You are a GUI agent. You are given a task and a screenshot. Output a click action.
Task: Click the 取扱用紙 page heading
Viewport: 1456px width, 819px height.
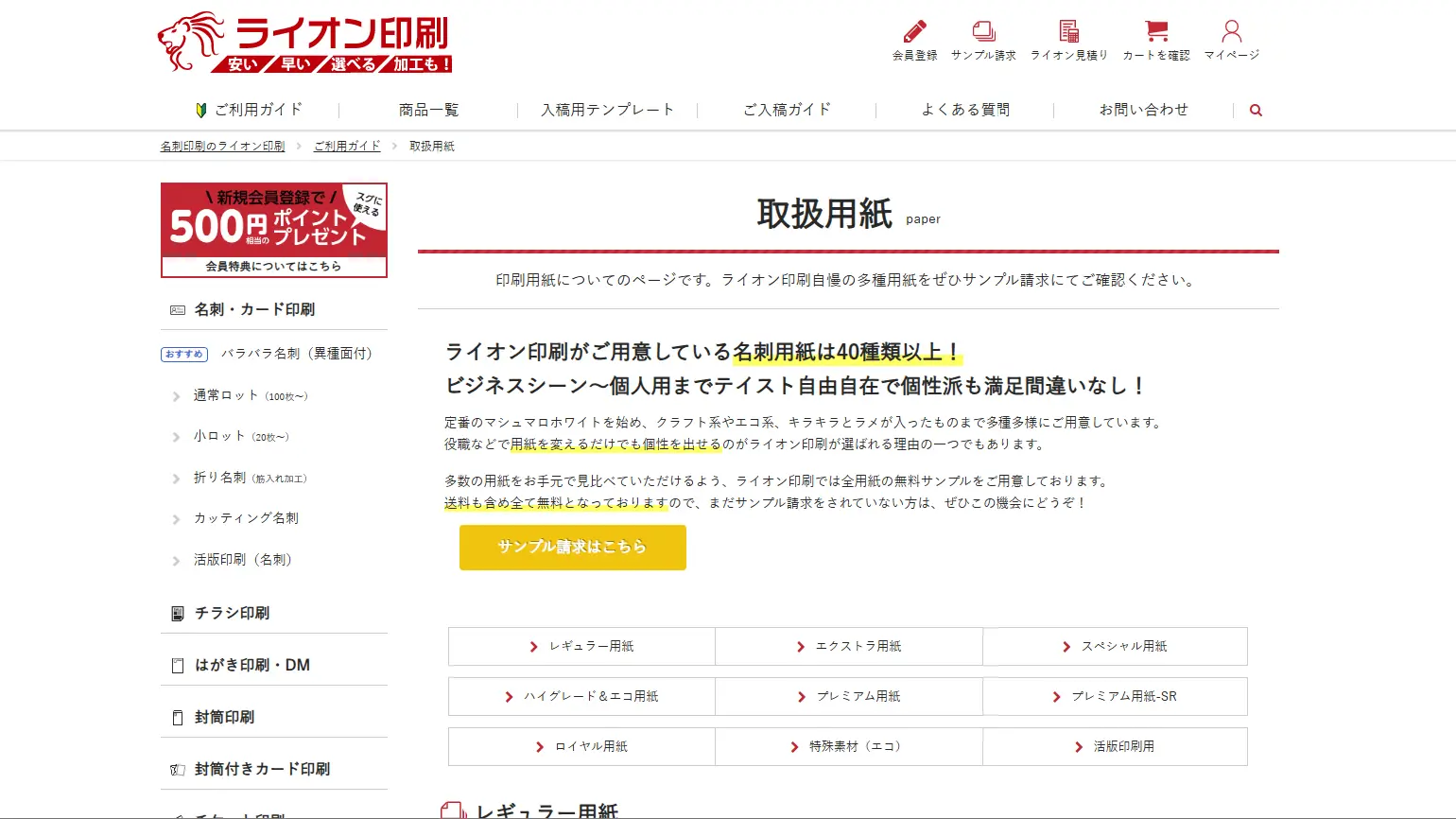(824, 215)
